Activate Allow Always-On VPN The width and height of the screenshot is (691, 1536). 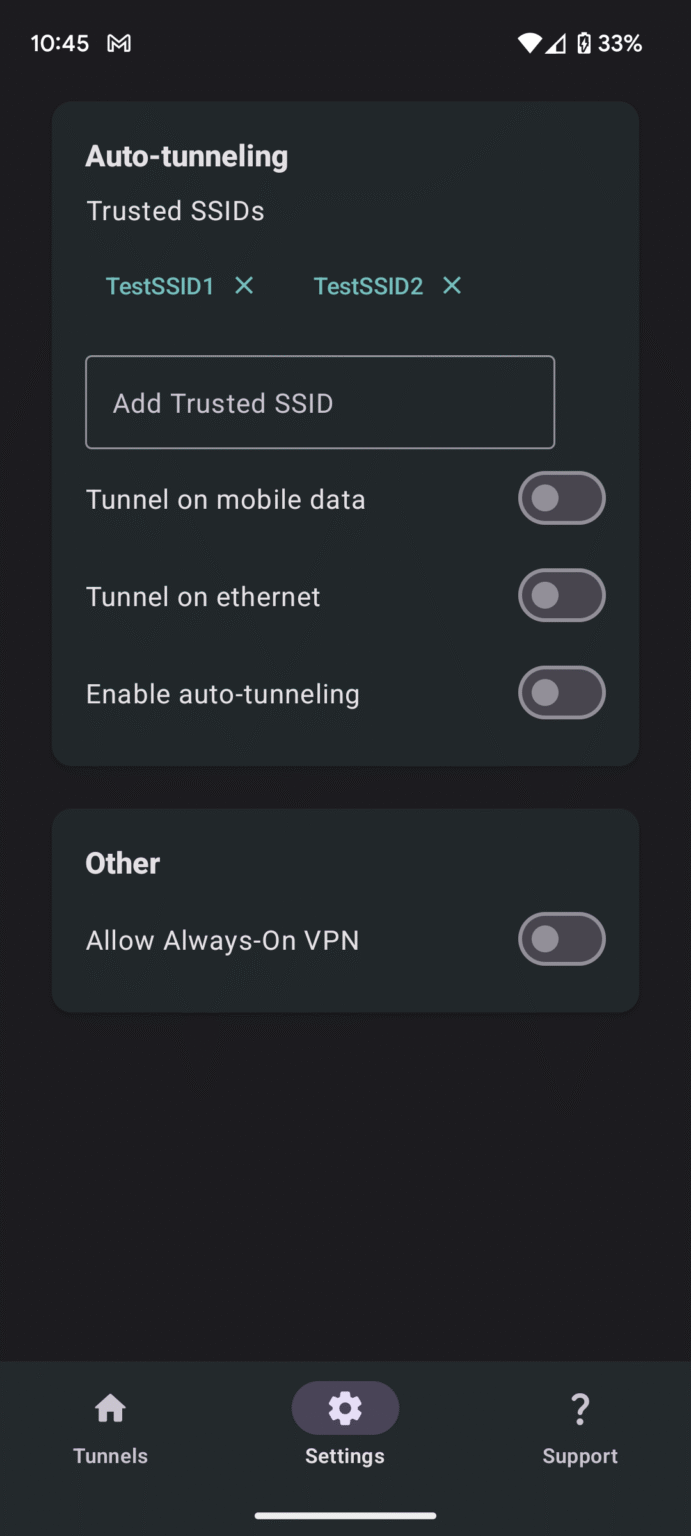point(561,939)
